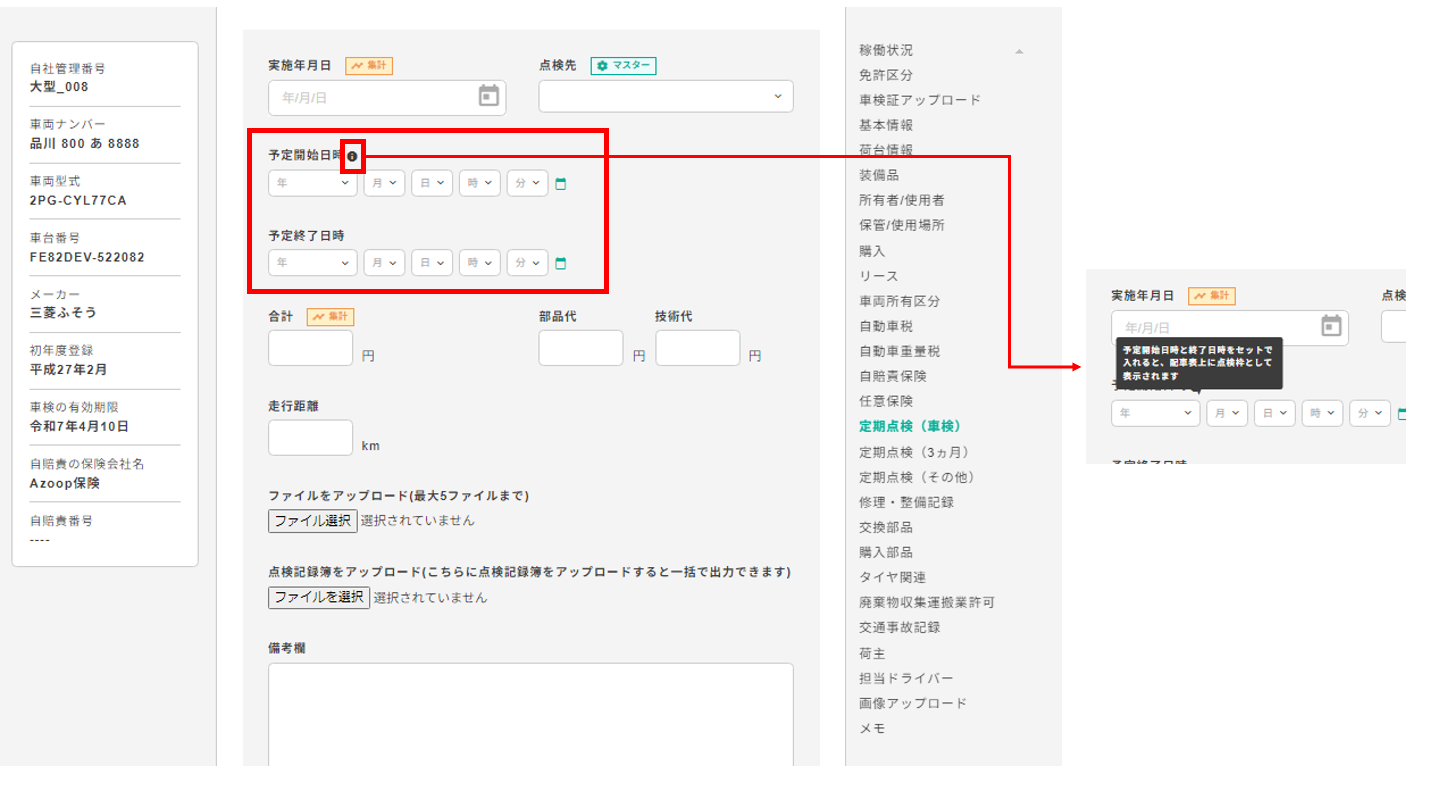Image resolution: width=1451 pixels, height=806 pixels.
Task: Select 購入部品 in side menu
Action: pyautogui.click(x=886, y=552)
